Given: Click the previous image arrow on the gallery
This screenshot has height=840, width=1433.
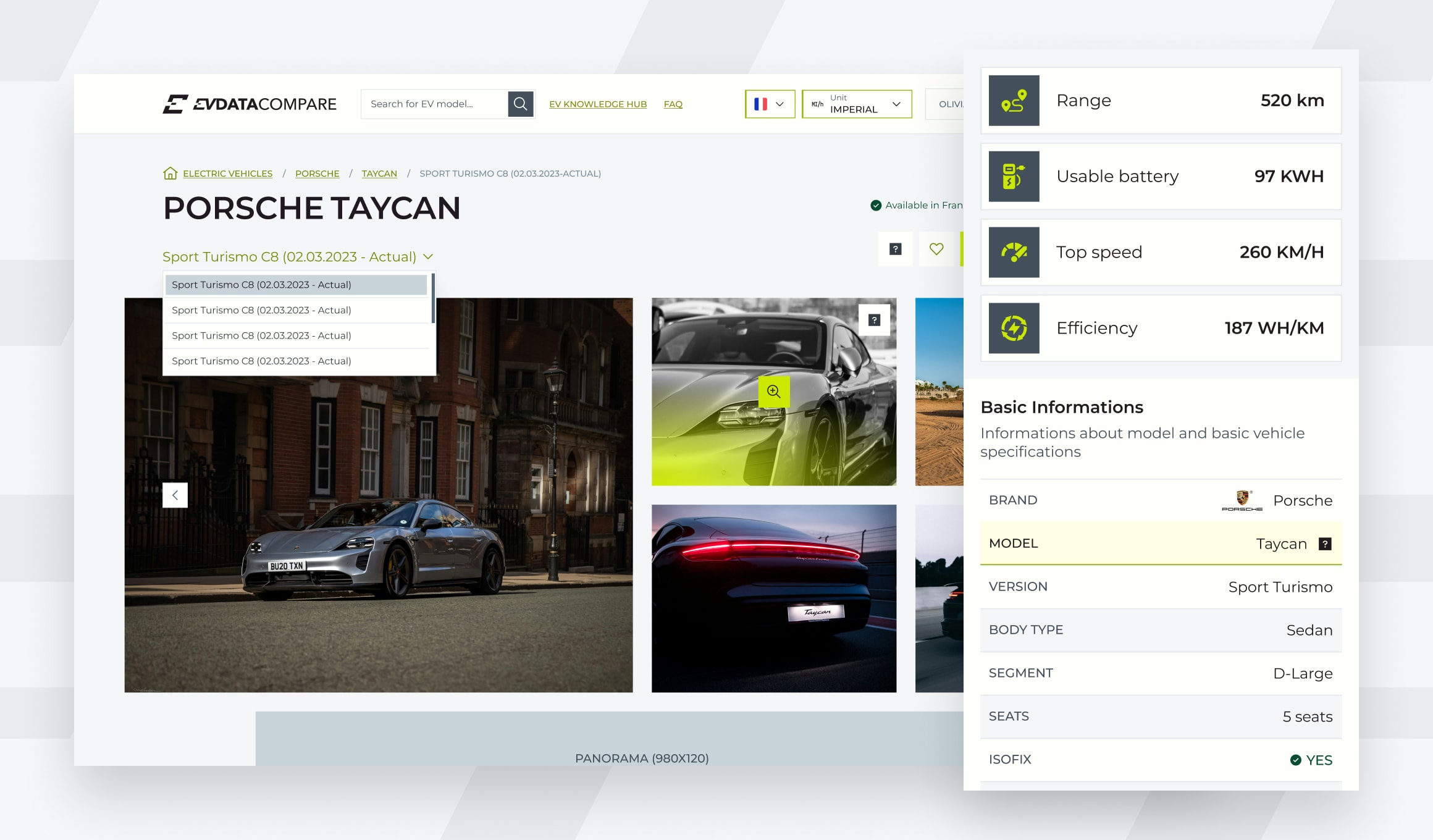Looking at the screenshot, I should 175,495.
